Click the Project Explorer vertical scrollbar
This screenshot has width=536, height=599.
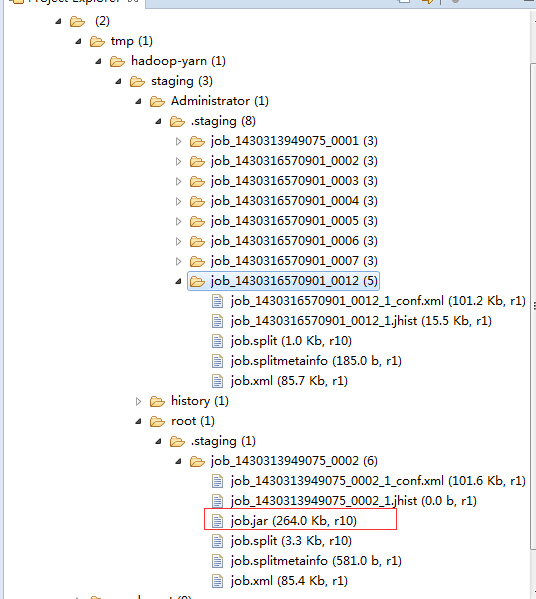(x=533, y=306)
